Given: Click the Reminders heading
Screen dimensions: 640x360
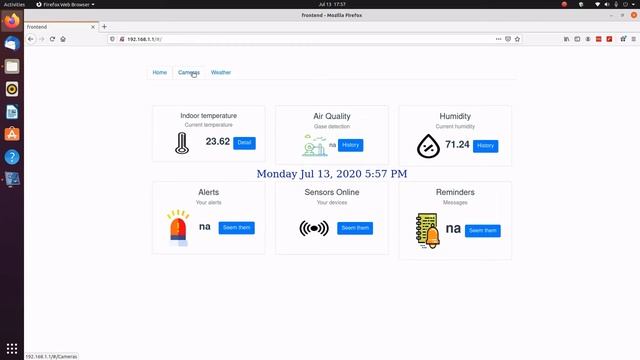Looking at the screenshot, I should [x=455, y=192].
